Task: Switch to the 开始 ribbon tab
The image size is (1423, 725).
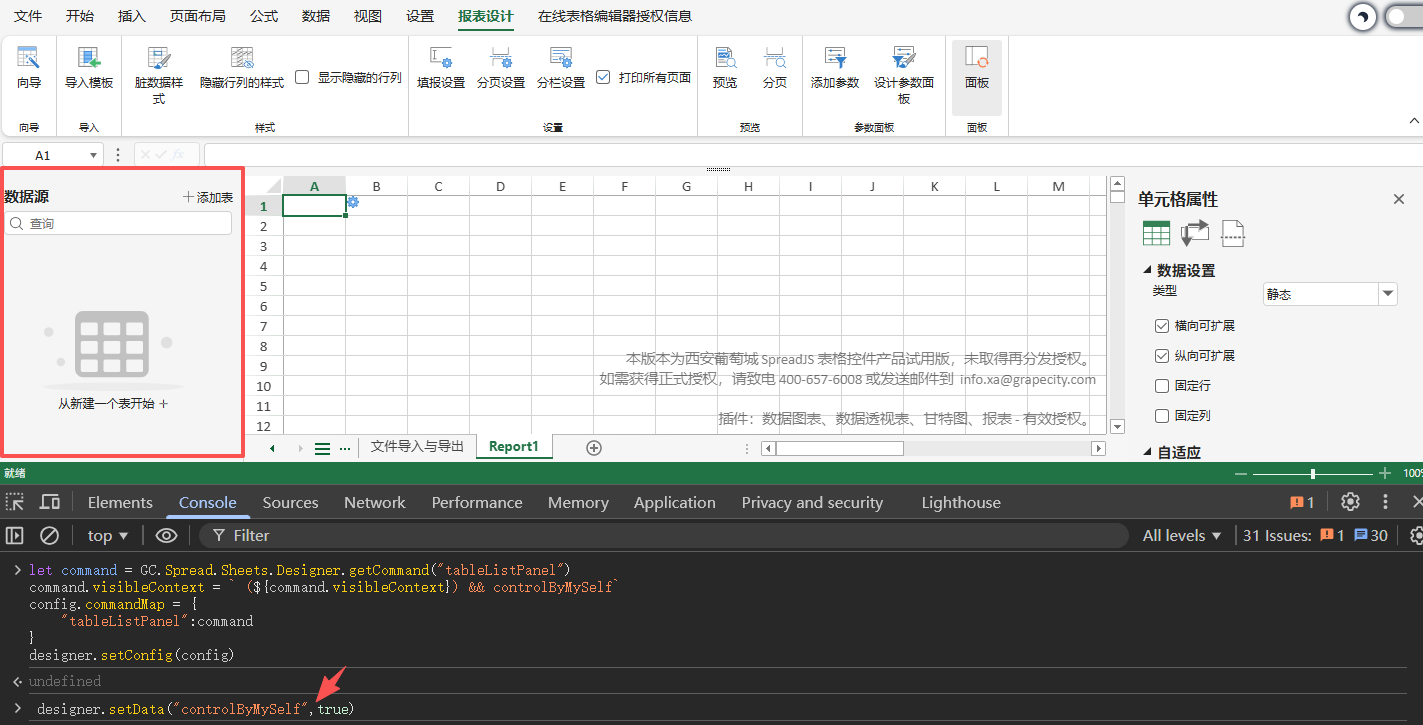Action: click(80, 16)
